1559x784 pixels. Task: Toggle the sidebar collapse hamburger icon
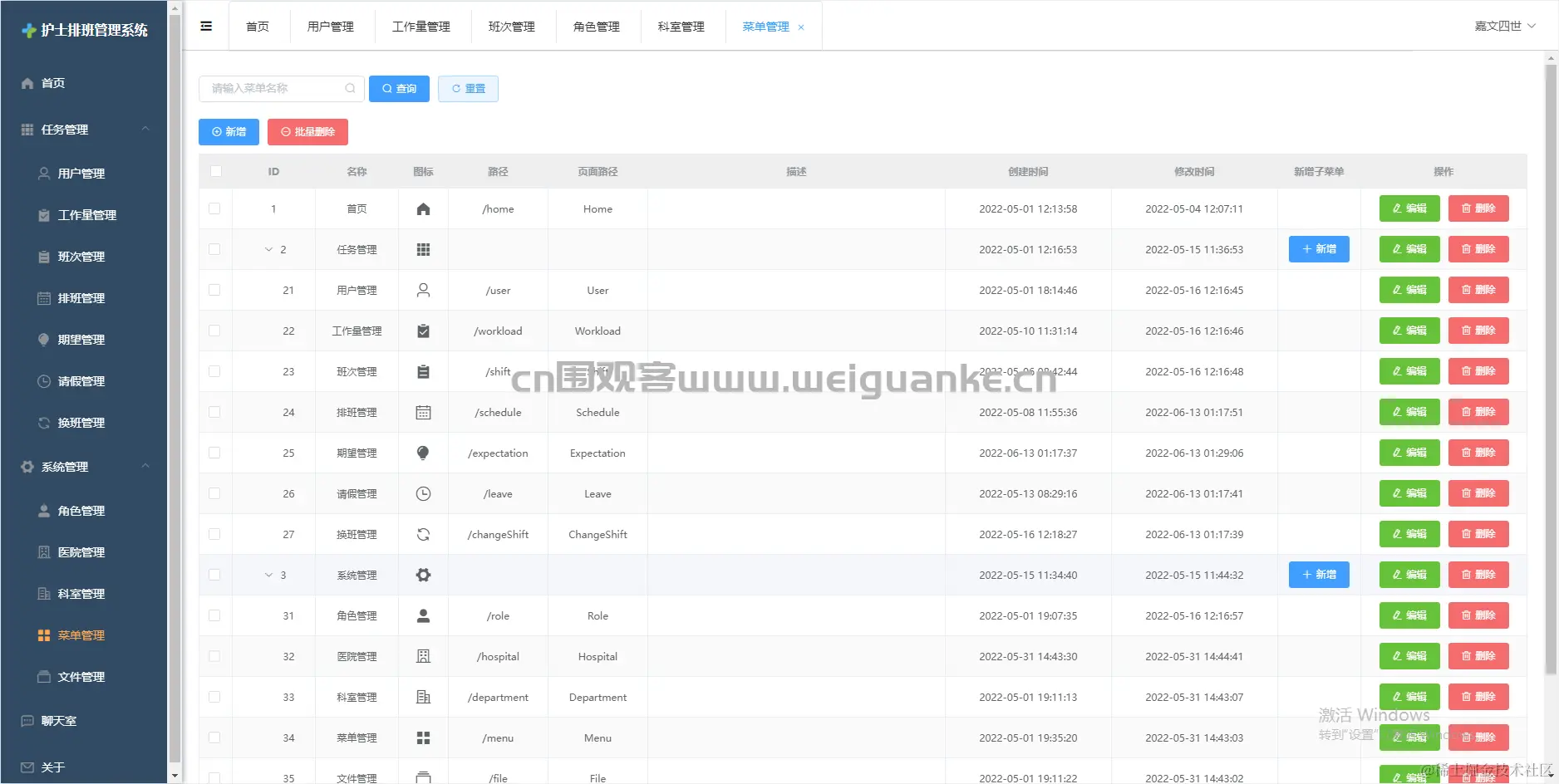[x=206, y=27]
